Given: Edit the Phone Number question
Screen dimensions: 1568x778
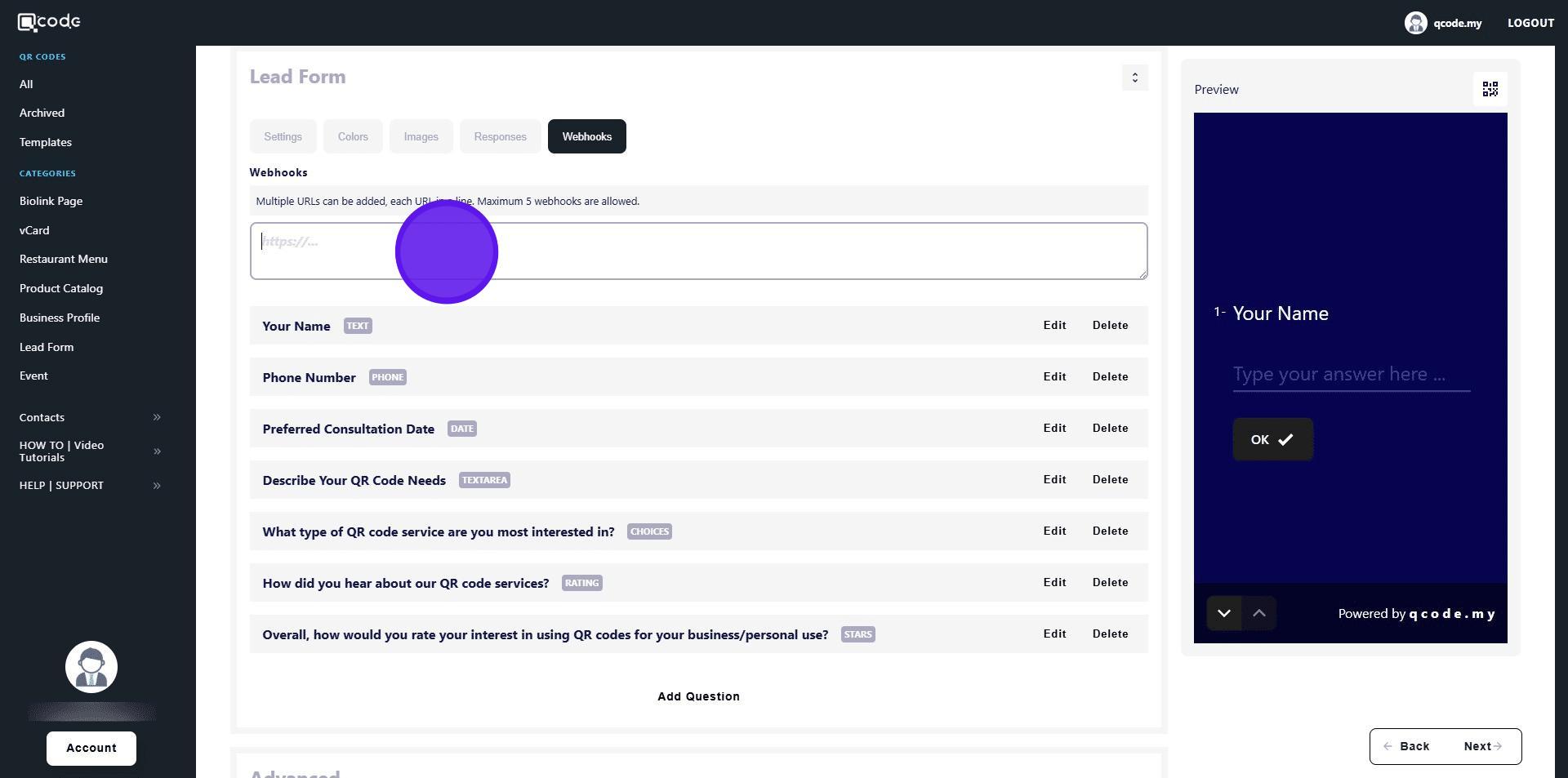Looking at the screenshot, I should (x=1054, y=376).
